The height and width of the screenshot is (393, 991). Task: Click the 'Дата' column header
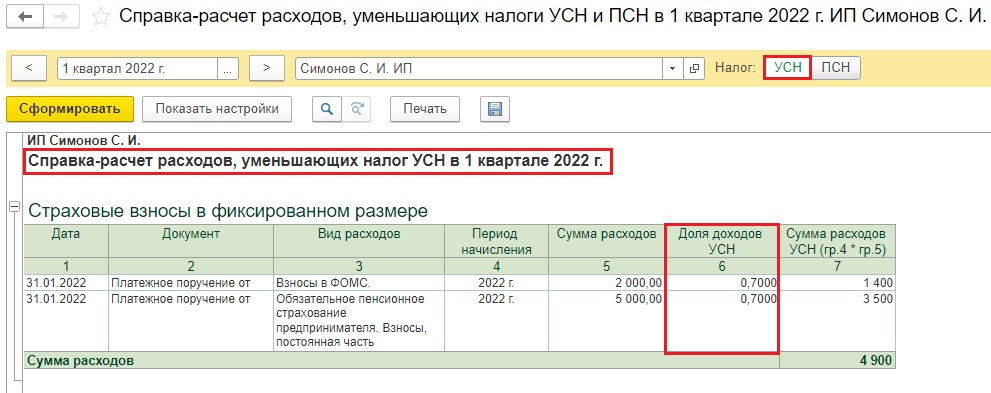pos(66,241)
